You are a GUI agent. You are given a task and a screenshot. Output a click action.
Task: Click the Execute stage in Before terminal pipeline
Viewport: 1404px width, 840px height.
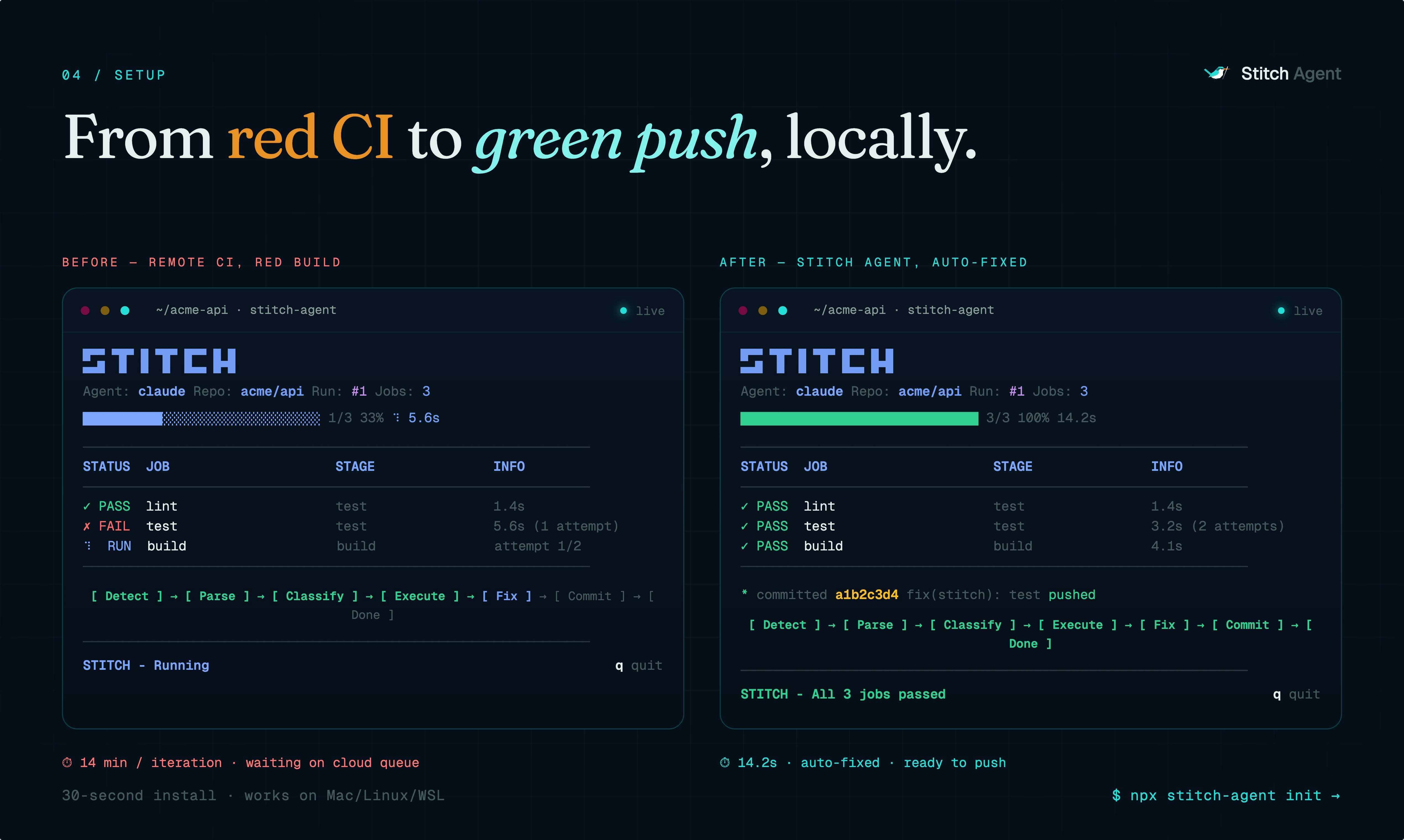[x=420, y=596]
